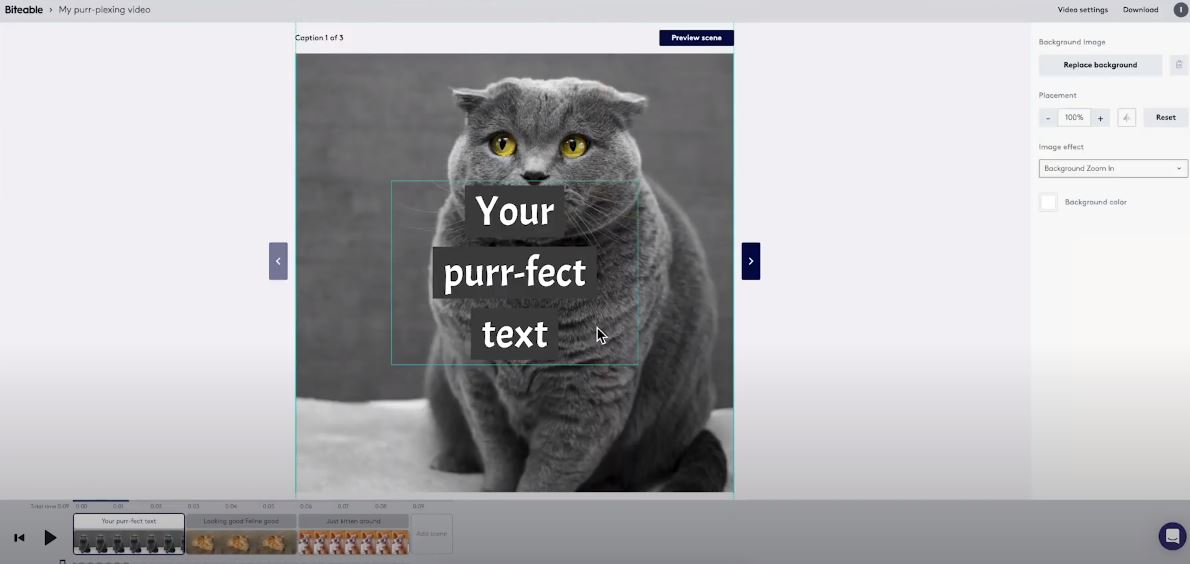Click the timeline 0:06 marker
This screenshot has height=564, width=1190.
coord(306,506)
